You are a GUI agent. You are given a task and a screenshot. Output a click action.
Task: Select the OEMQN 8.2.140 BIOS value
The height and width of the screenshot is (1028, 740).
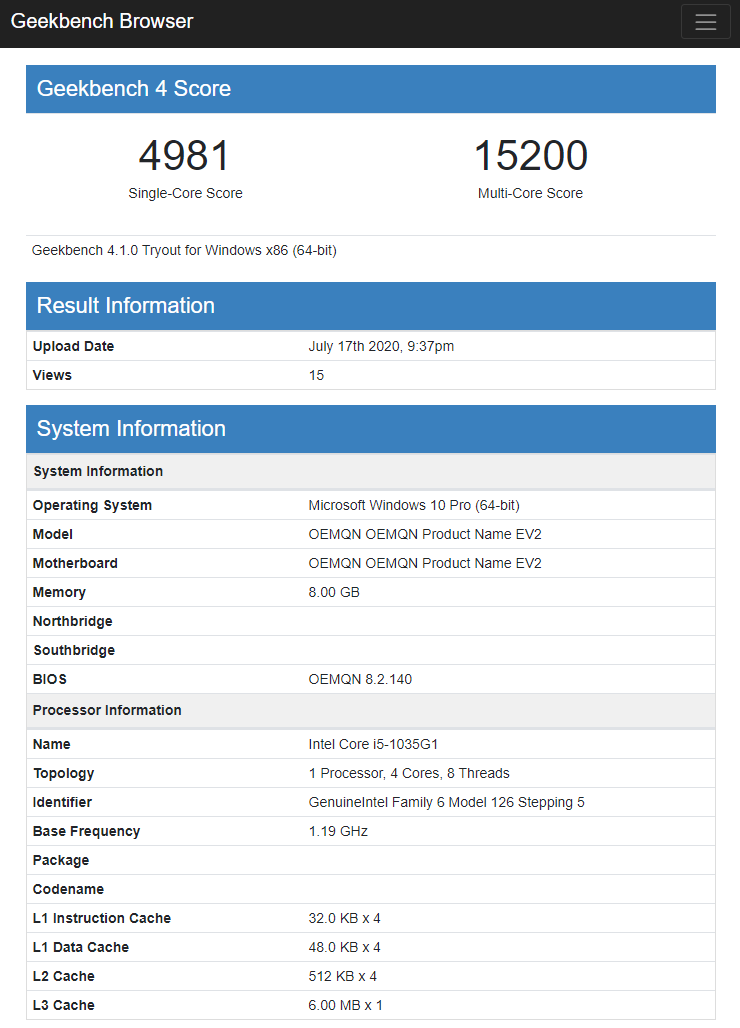click(360, 679)
